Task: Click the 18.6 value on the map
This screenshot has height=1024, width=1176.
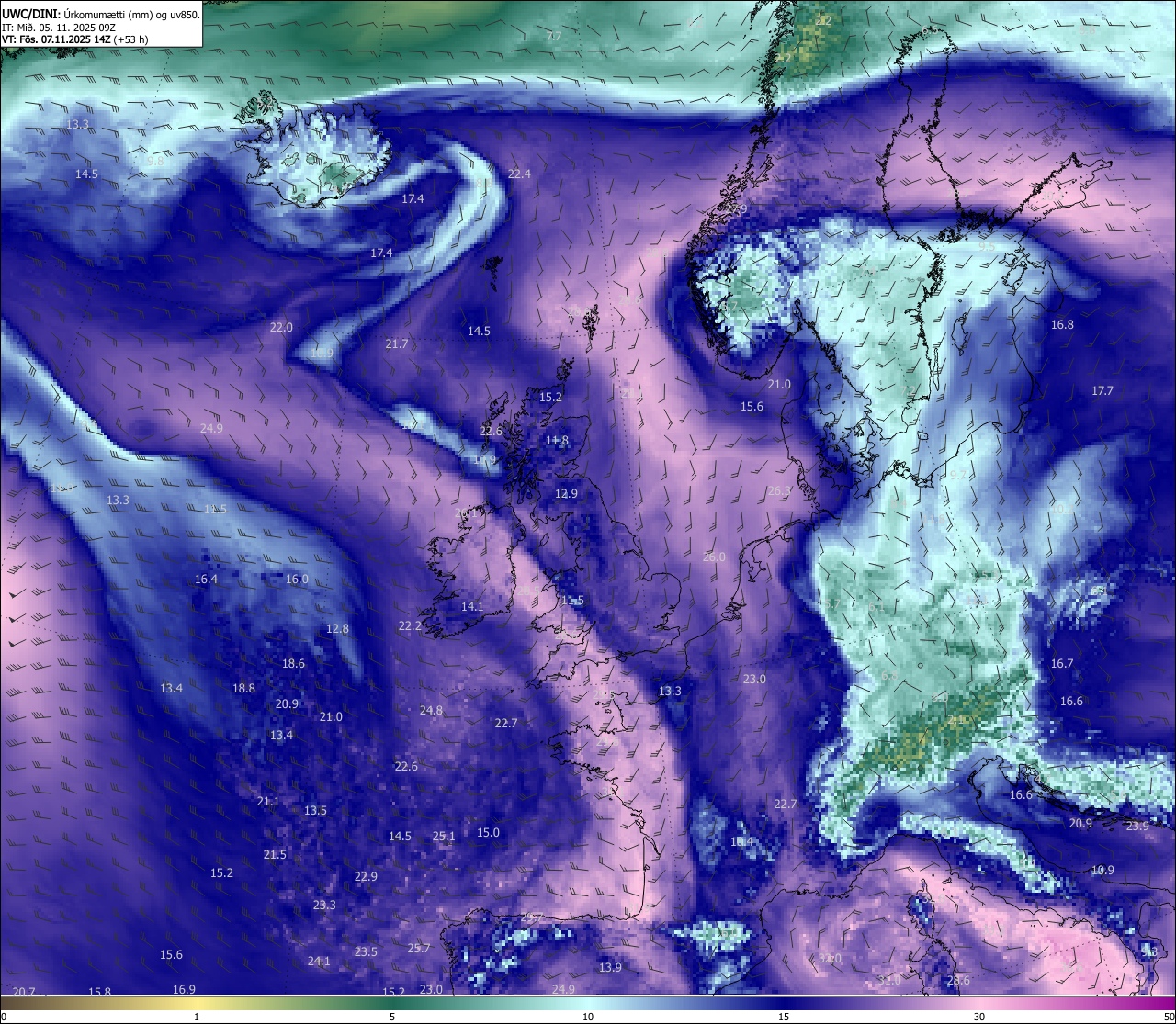Action: coord(293,663)
